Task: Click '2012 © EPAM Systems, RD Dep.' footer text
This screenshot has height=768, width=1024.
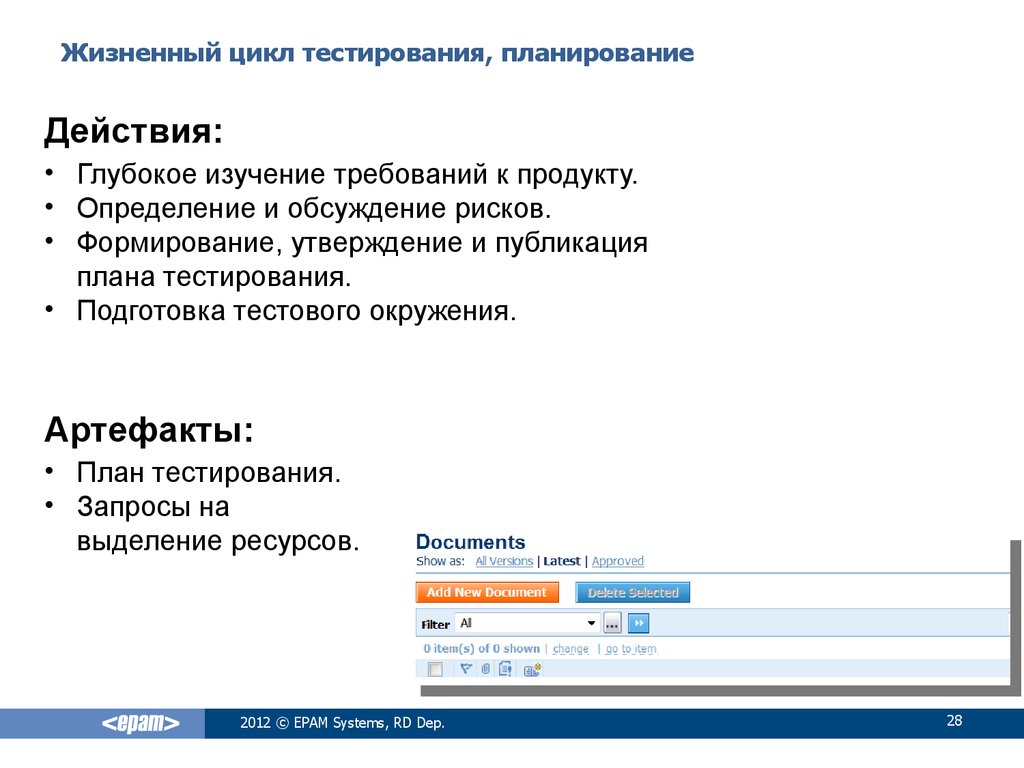Action: click(x=342, y=723)
